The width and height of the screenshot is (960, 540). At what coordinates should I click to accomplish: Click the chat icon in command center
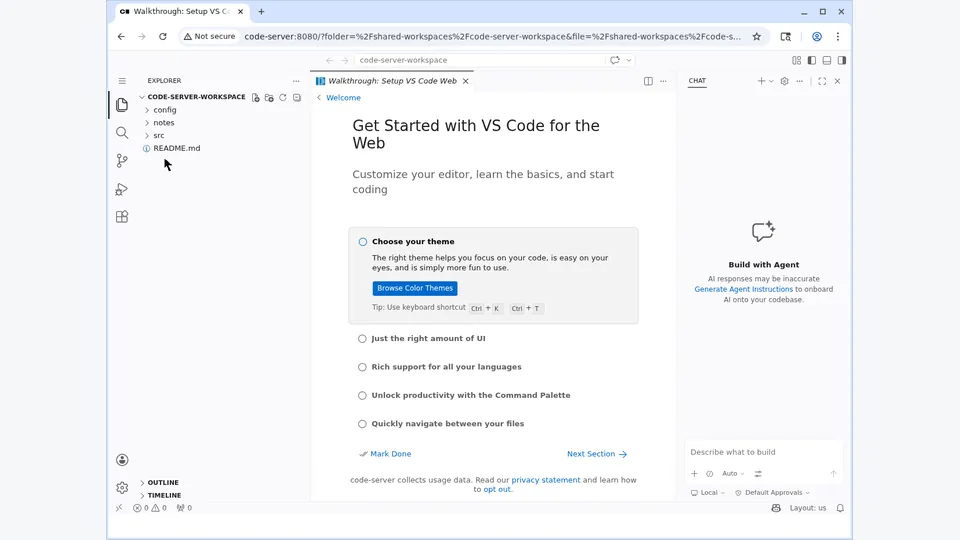click(x=615, y=60)
